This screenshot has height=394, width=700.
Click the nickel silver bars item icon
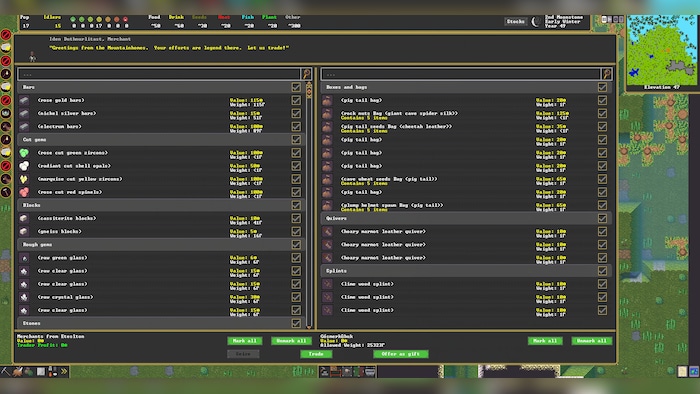pos(24,113)
